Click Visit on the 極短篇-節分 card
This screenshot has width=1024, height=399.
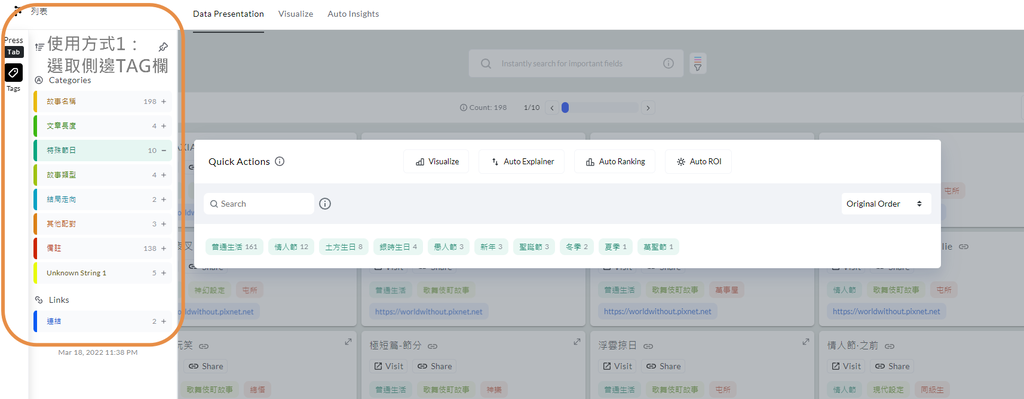point(389,366)
